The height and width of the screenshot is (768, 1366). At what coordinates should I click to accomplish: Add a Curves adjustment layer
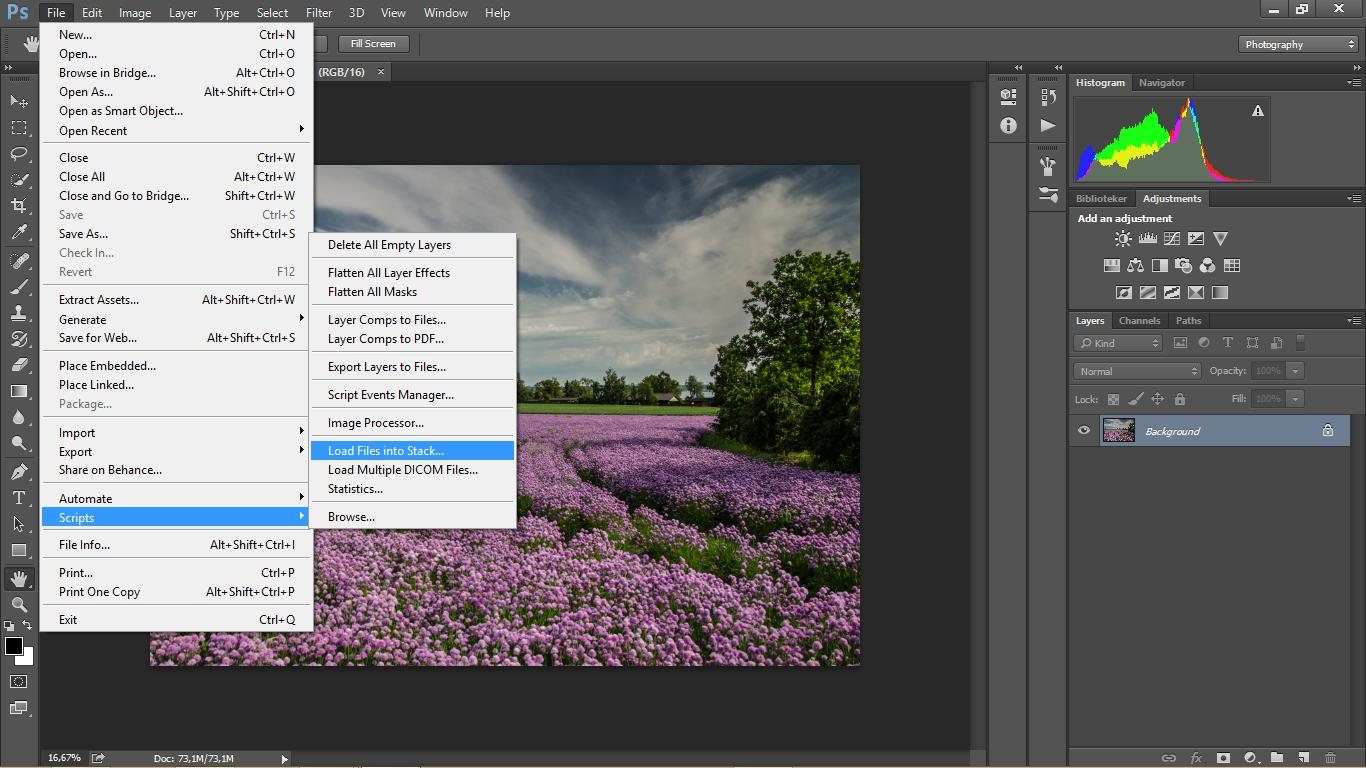(x=1171, y=239)
